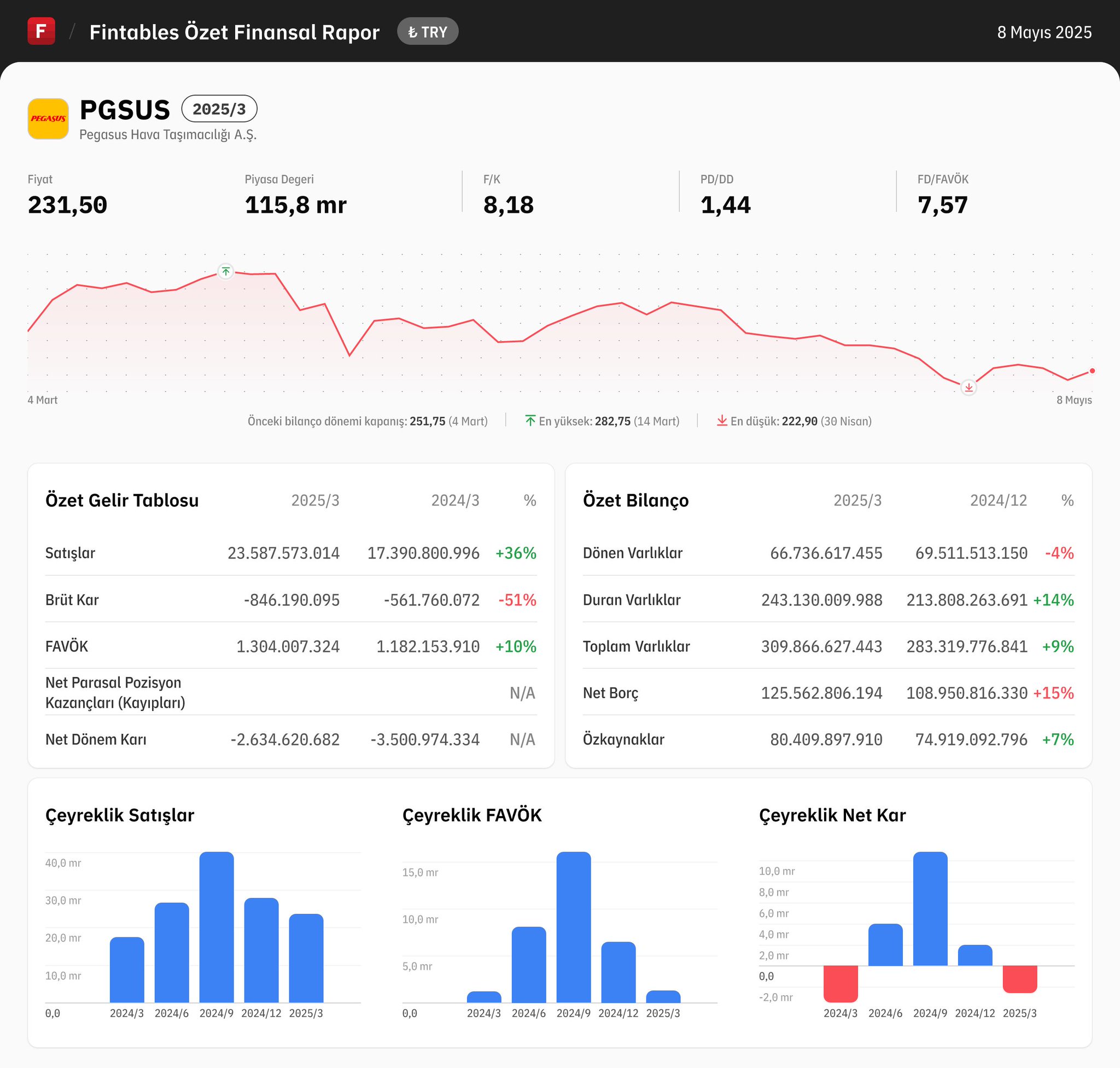Click the 2024/9 bar in Çeyreklik FAVÖK

tap(573, 927)
